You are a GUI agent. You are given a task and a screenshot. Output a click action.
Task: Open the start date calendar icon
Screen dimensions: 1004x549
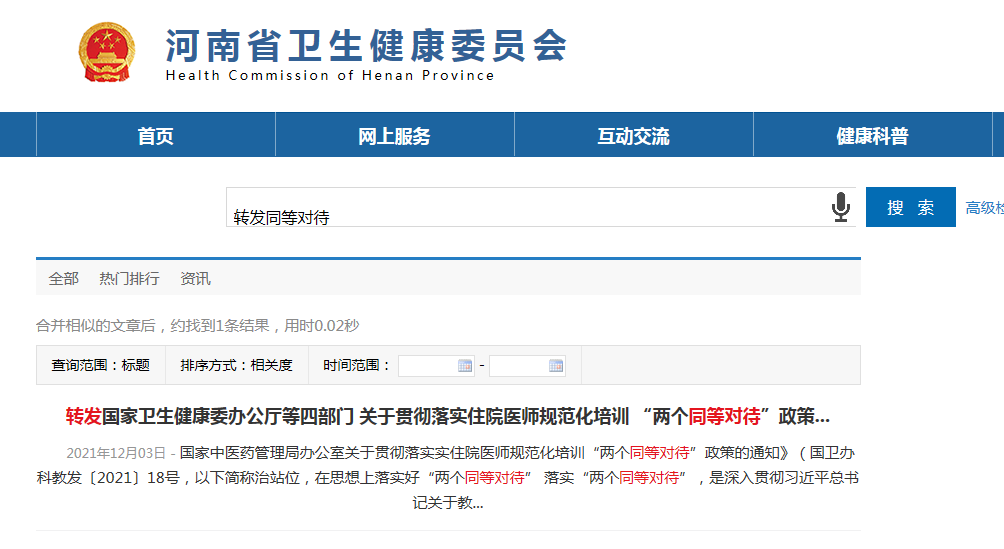click(465, 366)
